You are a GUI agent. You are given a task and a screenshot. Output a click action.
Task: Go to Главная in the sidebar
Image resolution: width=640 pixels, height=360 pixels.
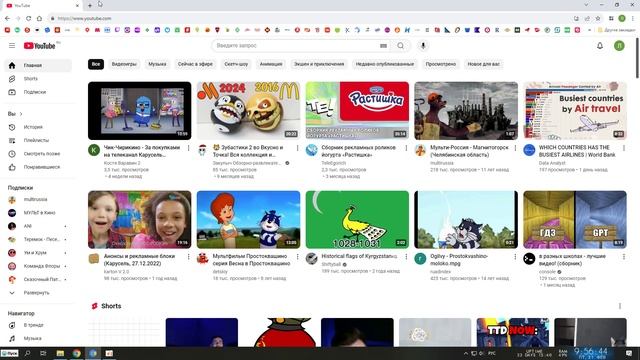(38, 65)
